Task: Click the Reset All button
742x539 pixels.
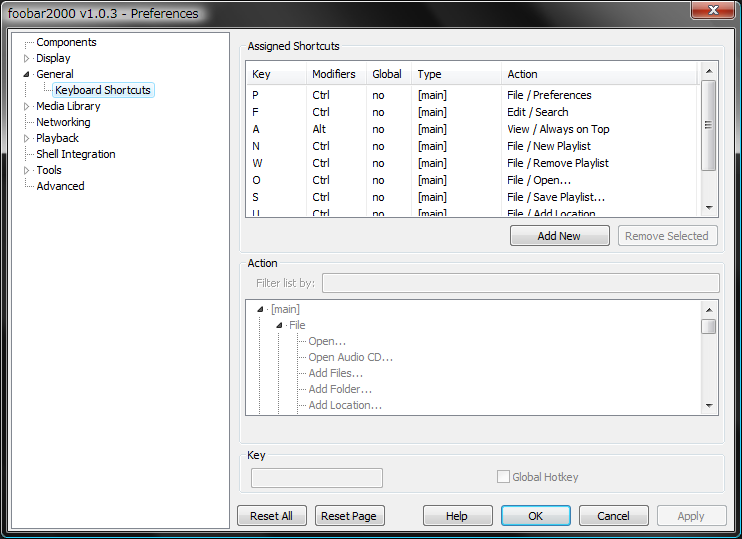Action: [272, 516]
